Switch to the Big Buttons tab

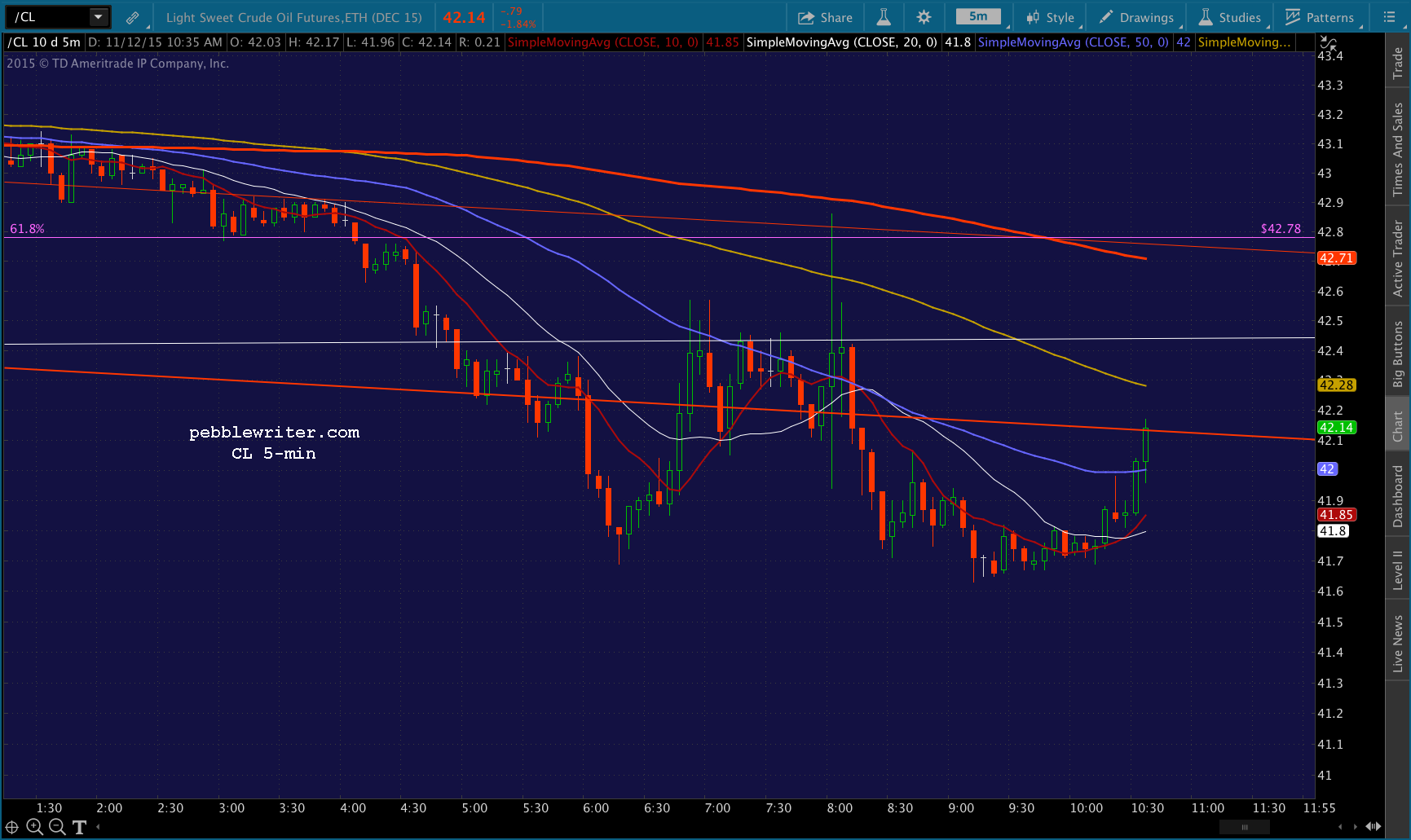pos(1398,354)
